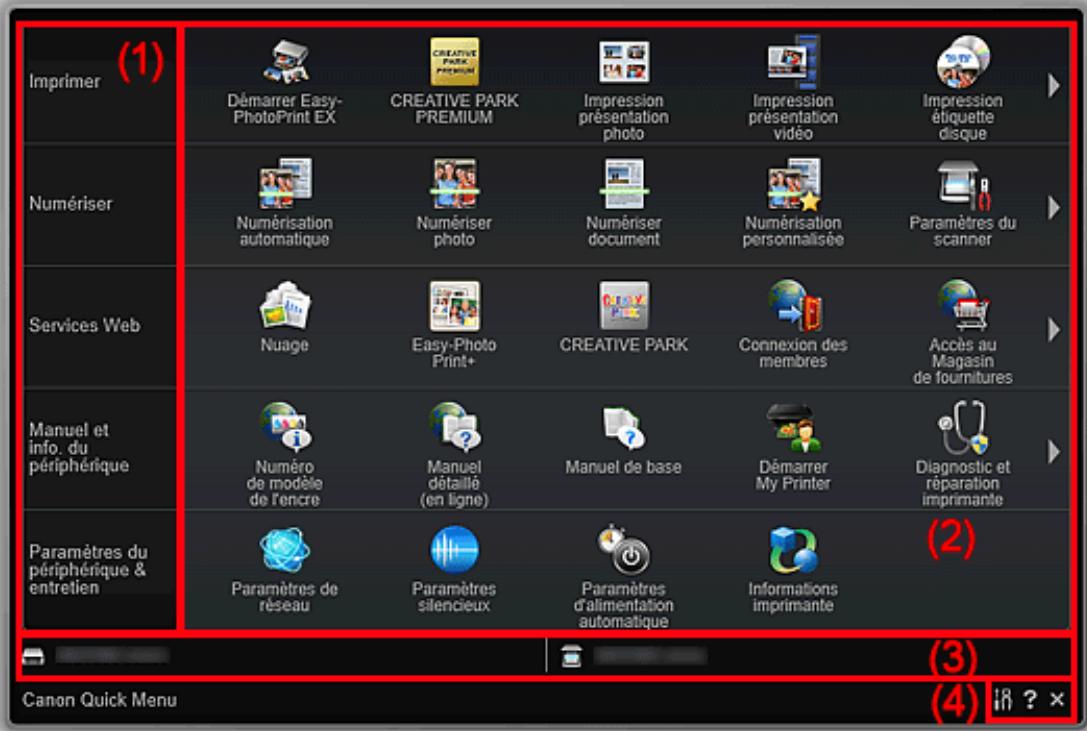1087x731 pixels.
Task: Open the Manuel de base
Action: pyautogui.click(x=623, y=441)
